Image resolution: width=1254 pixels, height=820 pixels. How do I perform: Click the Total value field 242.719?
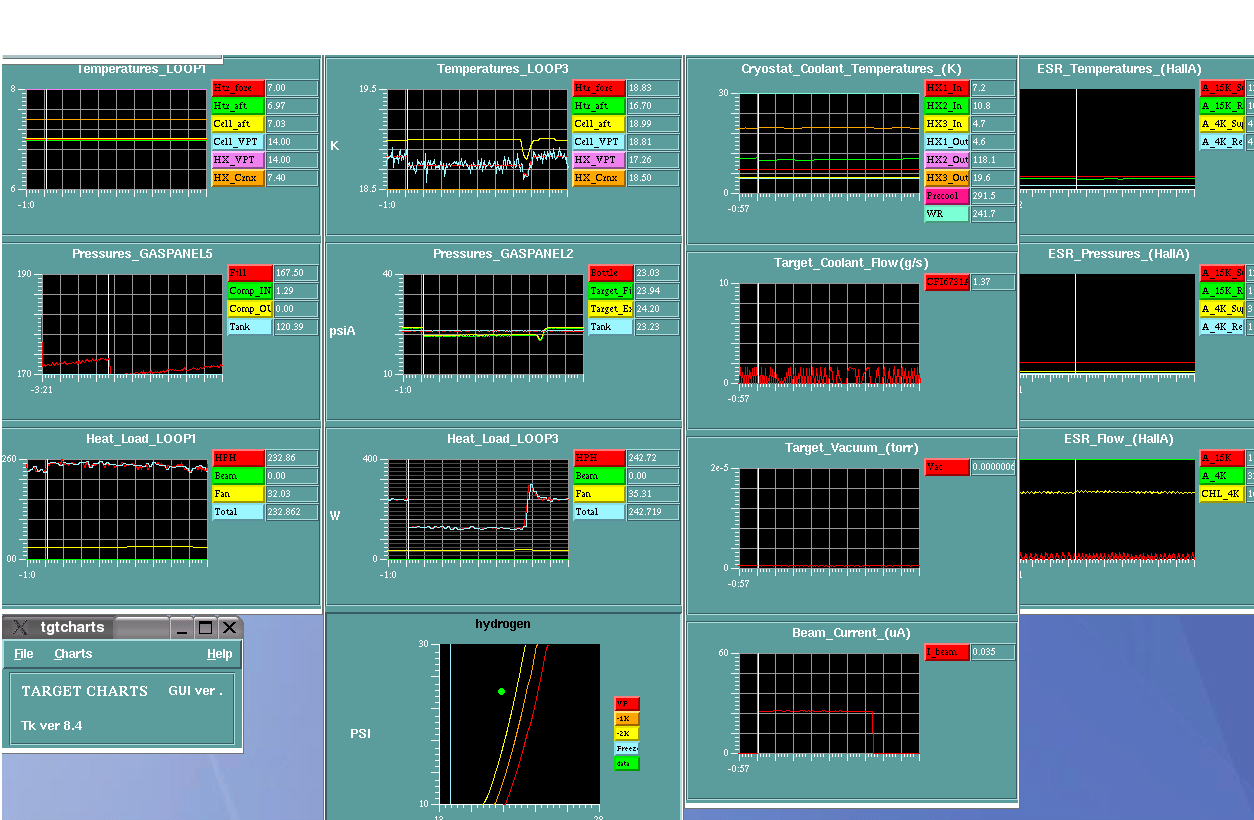pyautogui.click(x=653, y=512)
